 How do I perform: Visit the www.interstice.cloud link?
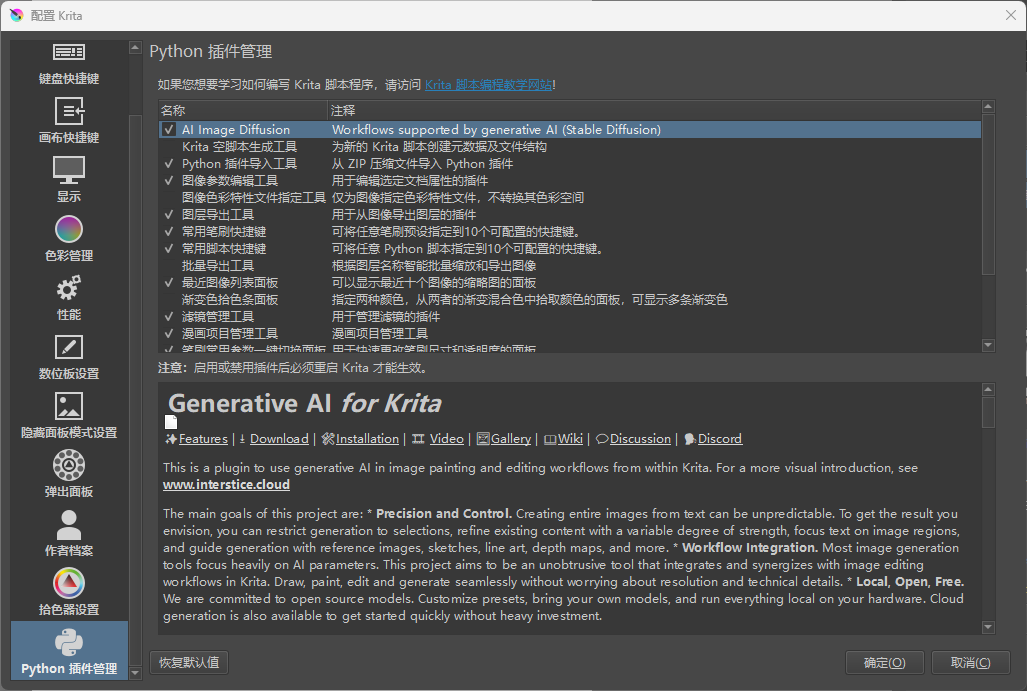226,485
